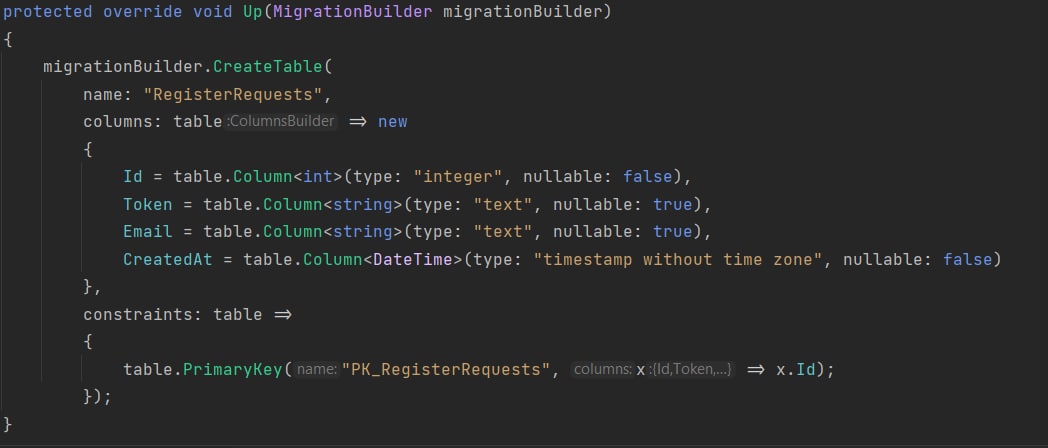Screen dimensions: 1048x448
Task: Click the DateTime generic type
Action: pos(412,259)
